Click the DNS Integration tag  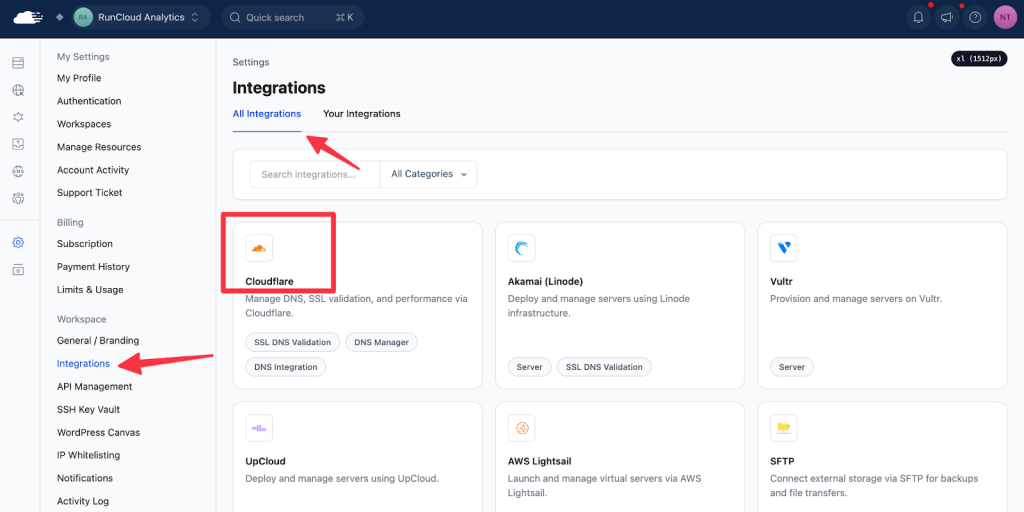(285, 367)
